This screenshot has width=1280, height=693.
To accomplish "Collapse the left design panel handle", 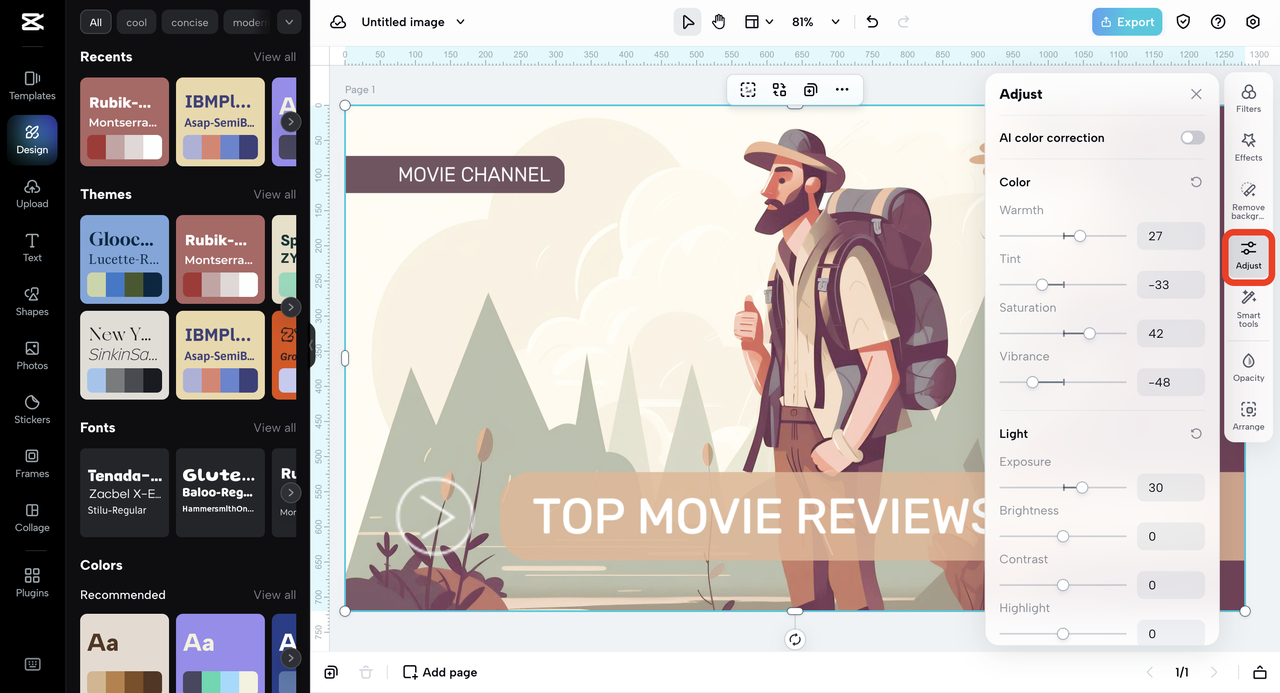I will coord(312,346).
